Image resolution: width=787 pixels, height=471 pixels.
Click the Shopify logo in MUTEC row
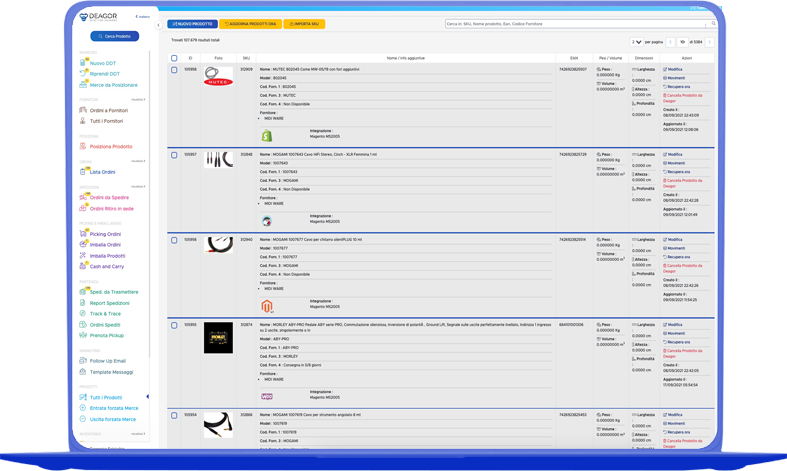pyautogui.click(x=267, y=135)
